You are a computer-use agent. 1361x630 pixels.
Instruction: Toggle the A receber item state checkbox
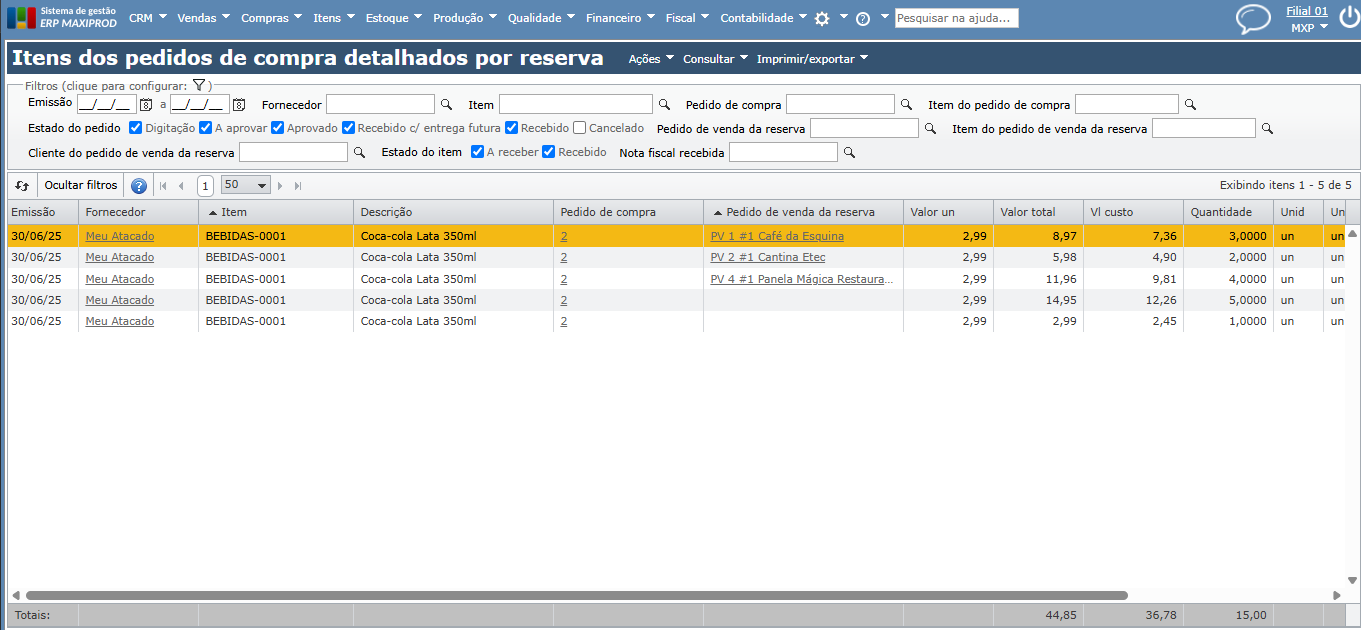click(478, 152)
